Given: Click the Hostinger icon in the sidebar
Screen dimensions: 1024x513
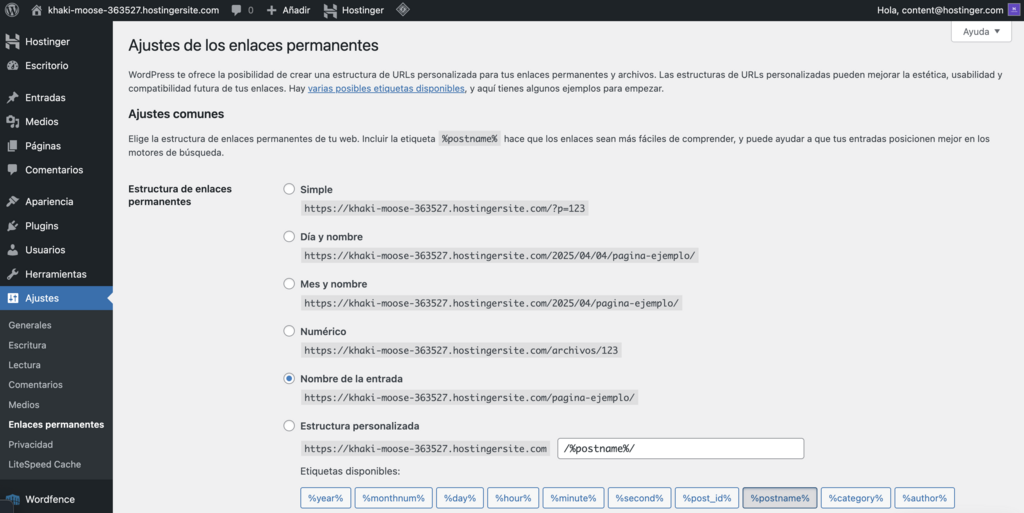Looking at the screenshot, I should [12, 42].
